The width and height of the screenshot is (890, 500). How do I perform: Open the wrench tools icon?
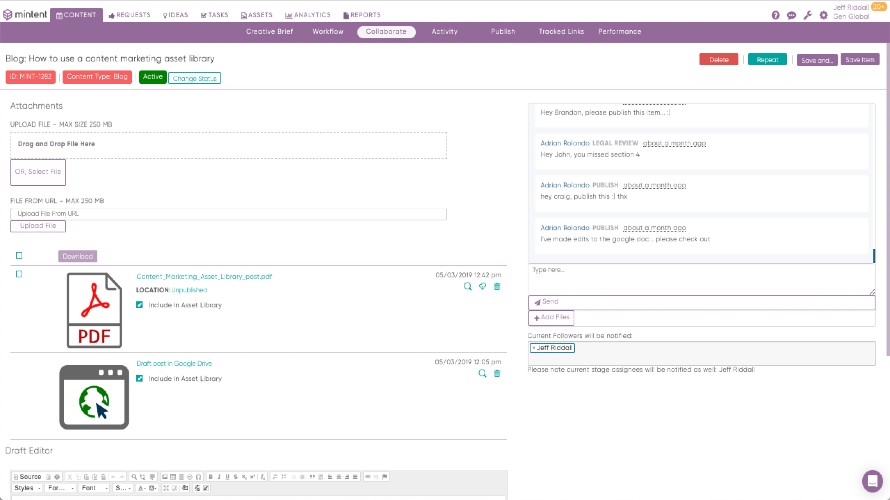pyautogui.click(x=808, y=15)
